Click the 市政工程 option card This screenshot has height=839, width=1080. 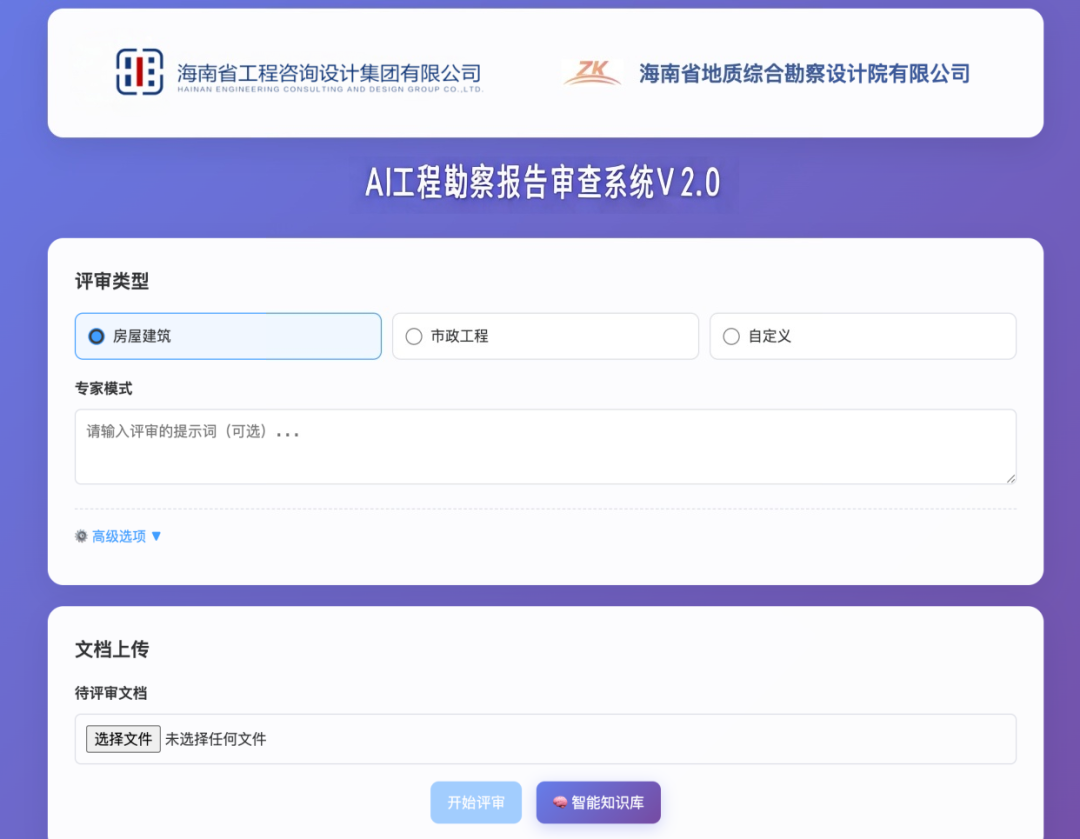pos(545,336)
